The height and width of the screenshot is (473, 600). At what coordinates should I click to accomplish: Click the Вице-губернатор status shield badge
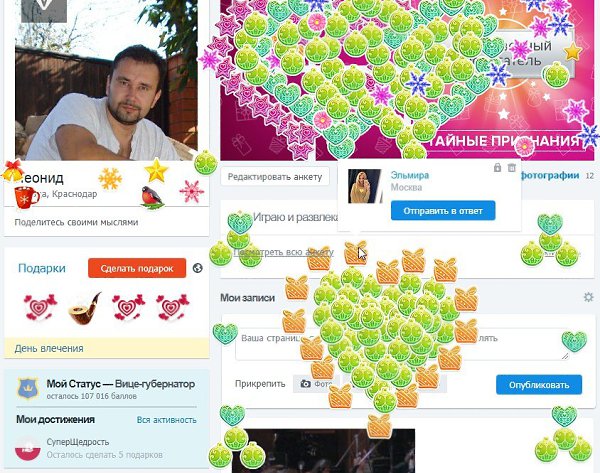[28, 388]
